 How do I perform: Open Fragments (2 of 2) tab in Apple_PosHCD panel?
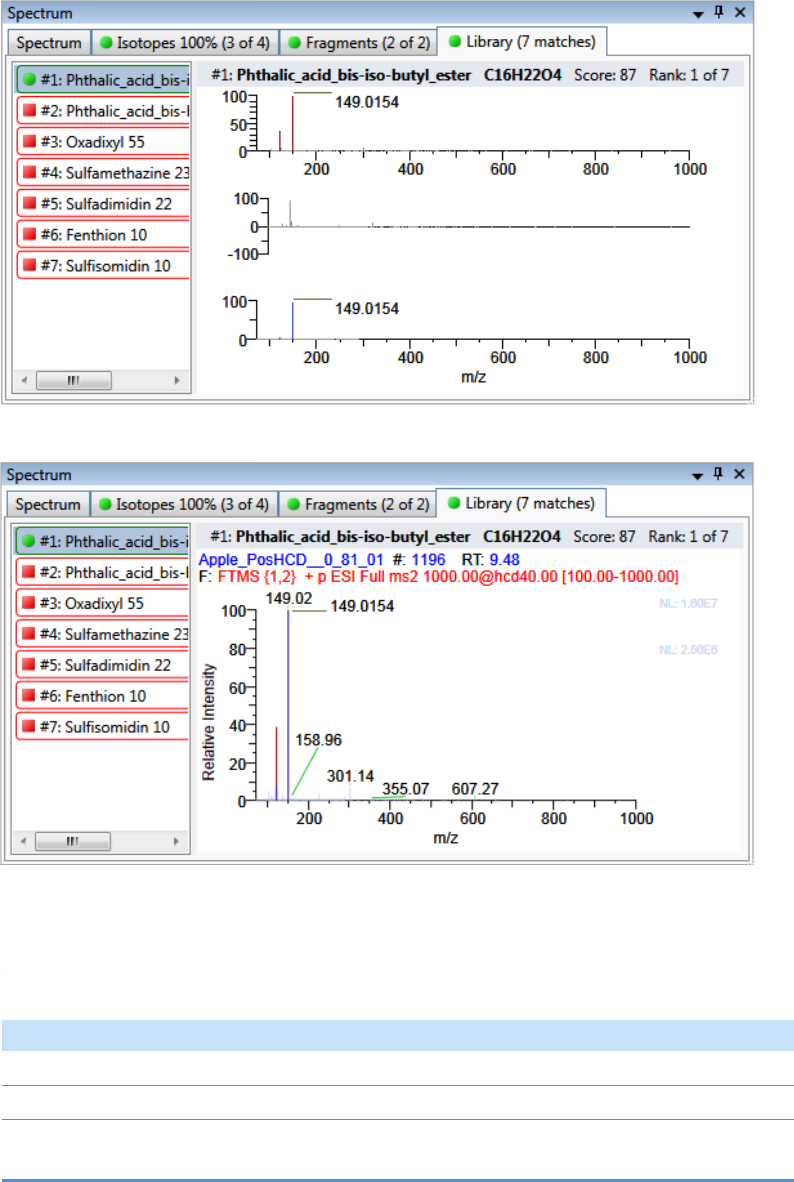pyautogui.click(x=357, y=504)
